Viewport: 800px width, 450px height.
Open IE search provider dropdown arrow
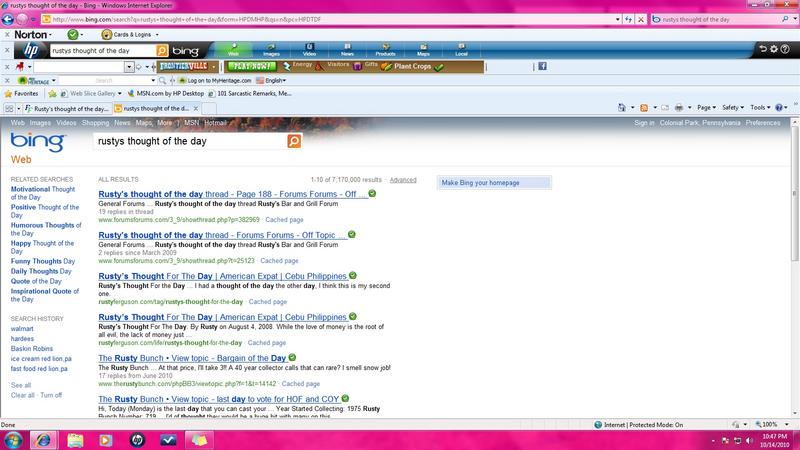point(795,19)
